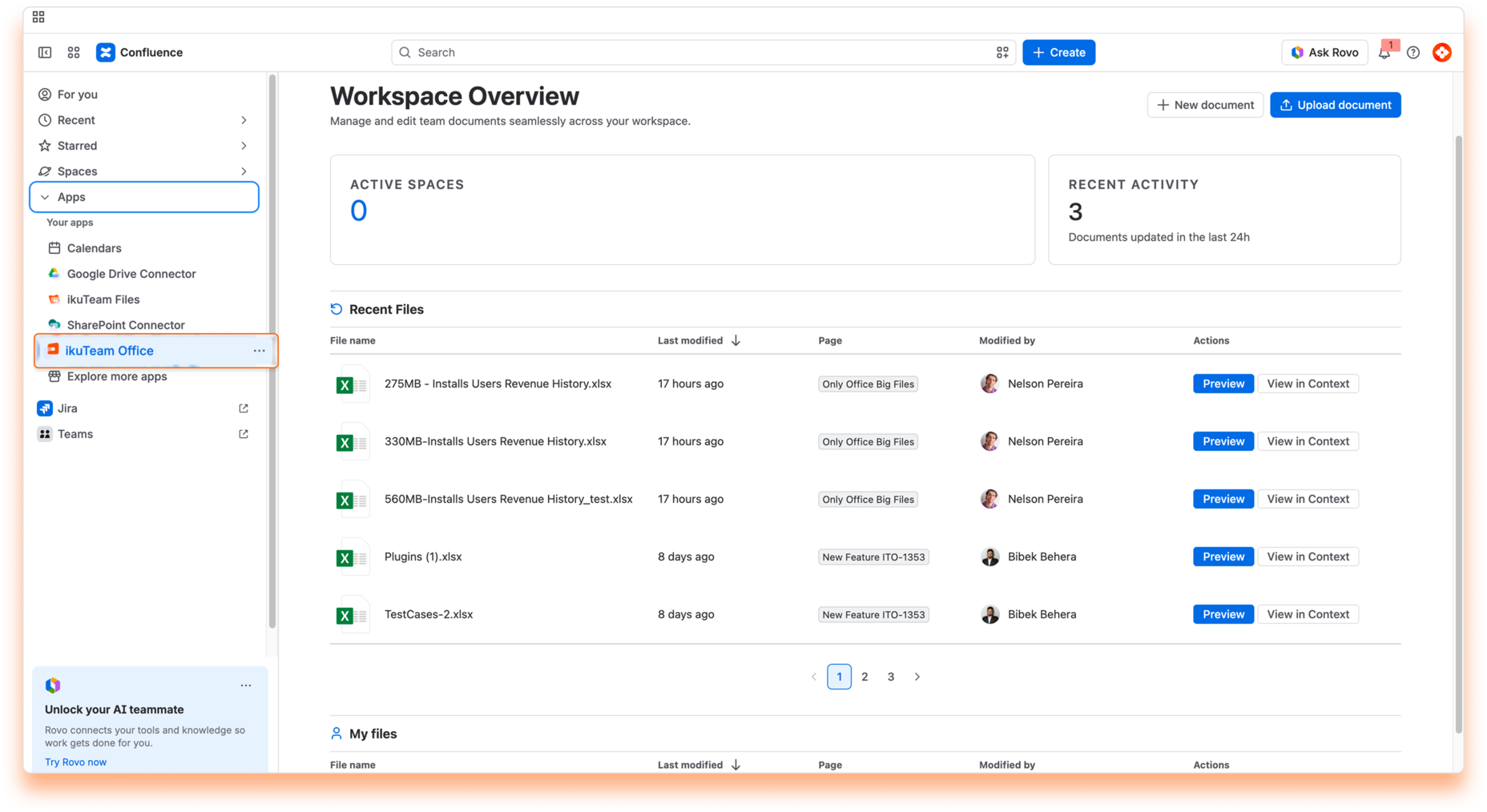Preview 330MB-Installs Users Revenue History.xlsx
This screenshot has height=812, width=1487.
coord(1223,441)
